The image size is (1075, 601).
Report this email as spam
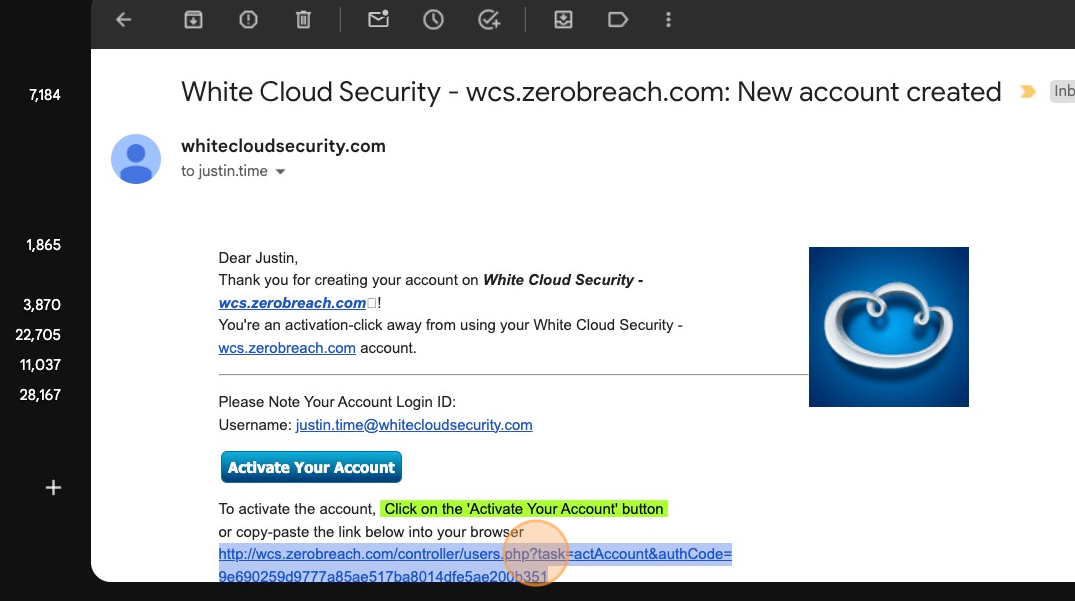coord(249,20)
